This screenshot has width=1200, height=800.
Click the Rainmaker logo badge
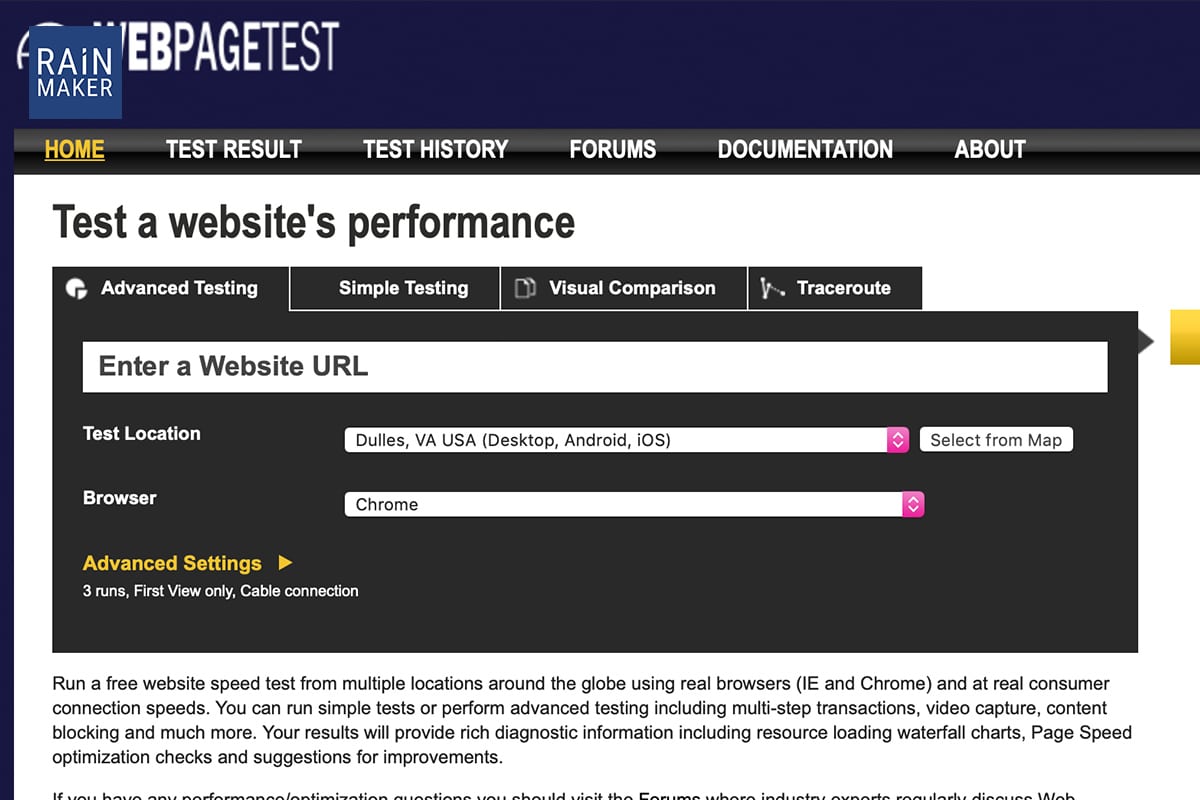[x=75, y=73]
